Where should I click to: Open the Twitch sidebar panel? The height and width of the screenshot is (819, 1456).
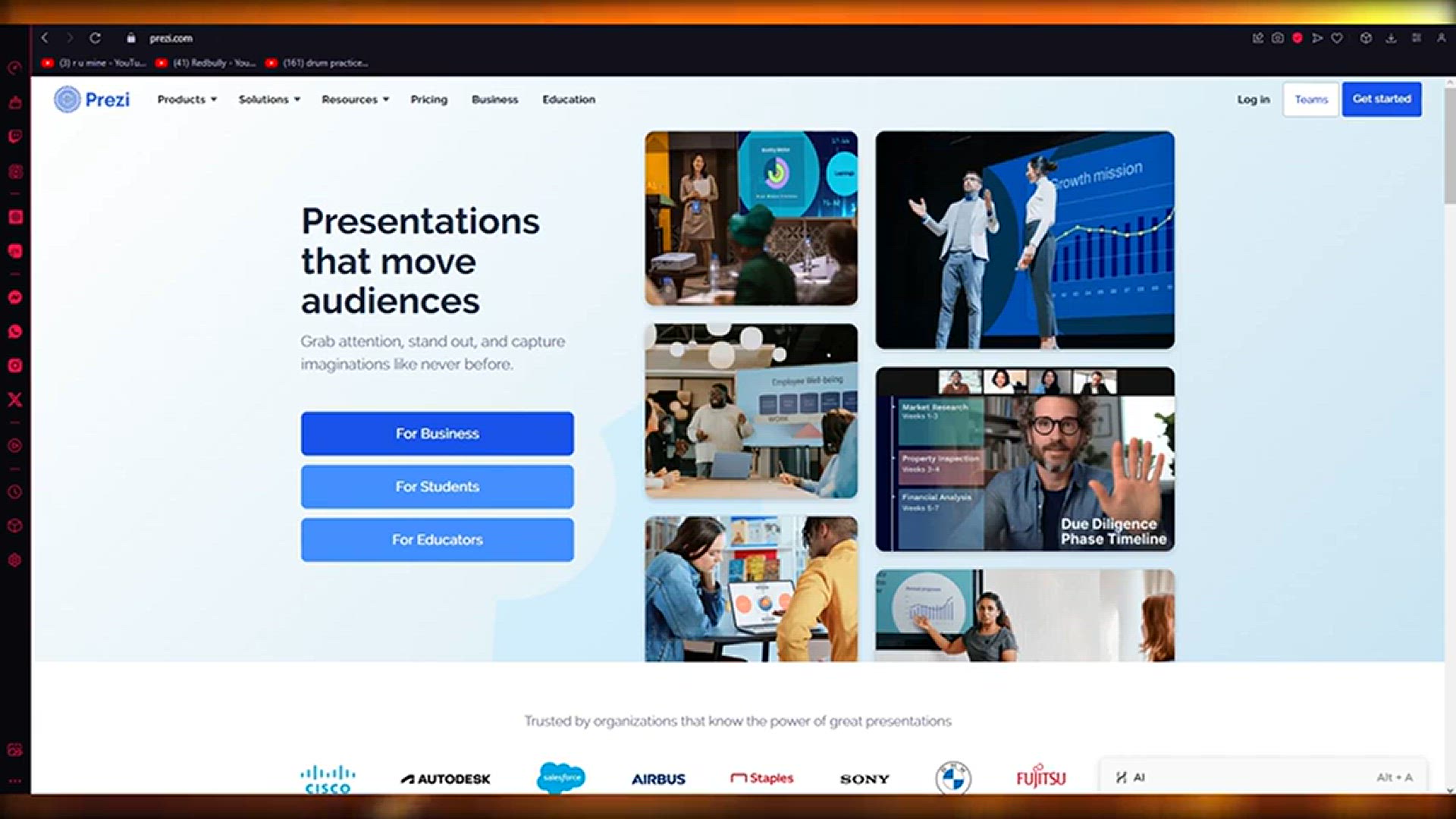(x=14, y=136)
